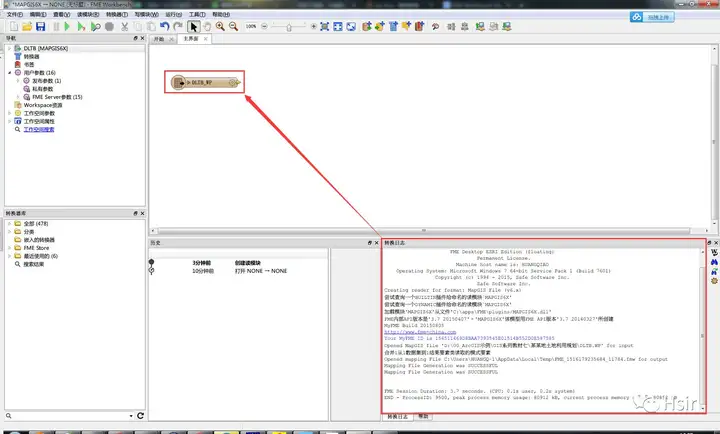Select the 创建读模块 history entry

[x=248, y=263]
